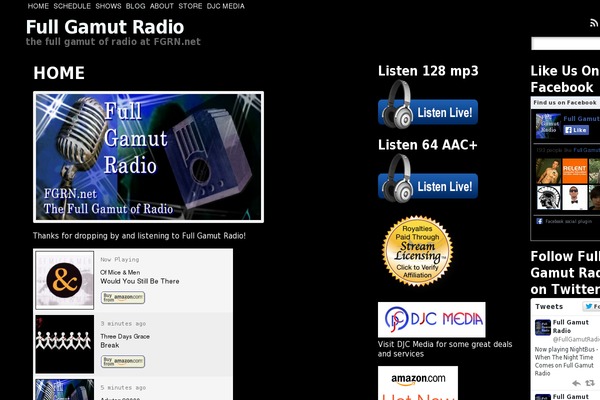The height and width of the screenshot is (400, 600).
Task: Open Full Gamut Radio Facebook page thumbnail
Action: [548, 126]
